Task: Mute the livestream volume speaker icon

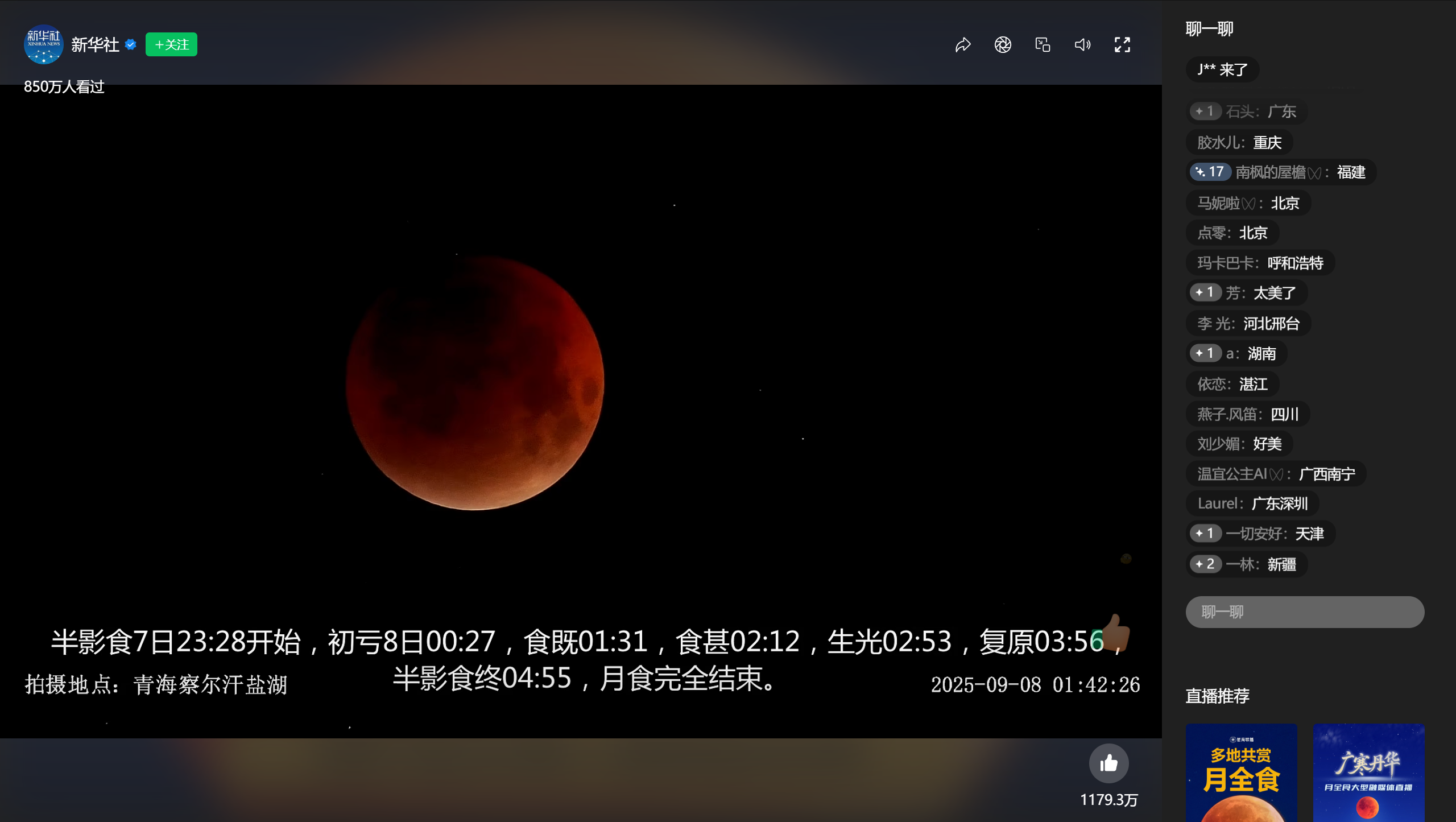Action: coord(1082,44)
